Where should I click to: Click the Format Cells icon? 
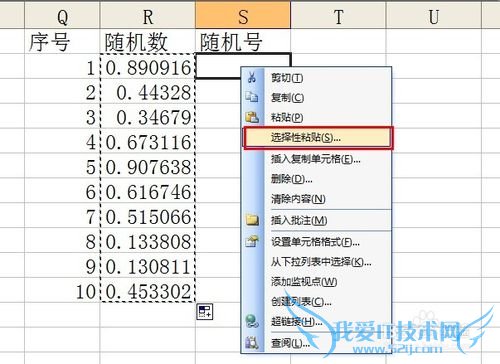[x=252, y=241]
